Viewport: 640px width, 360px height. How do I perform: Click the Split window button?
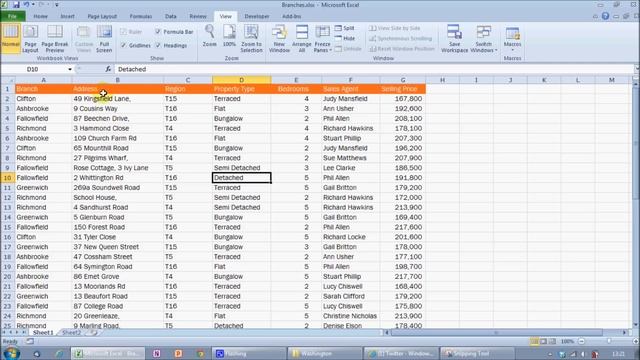(345, 28)
